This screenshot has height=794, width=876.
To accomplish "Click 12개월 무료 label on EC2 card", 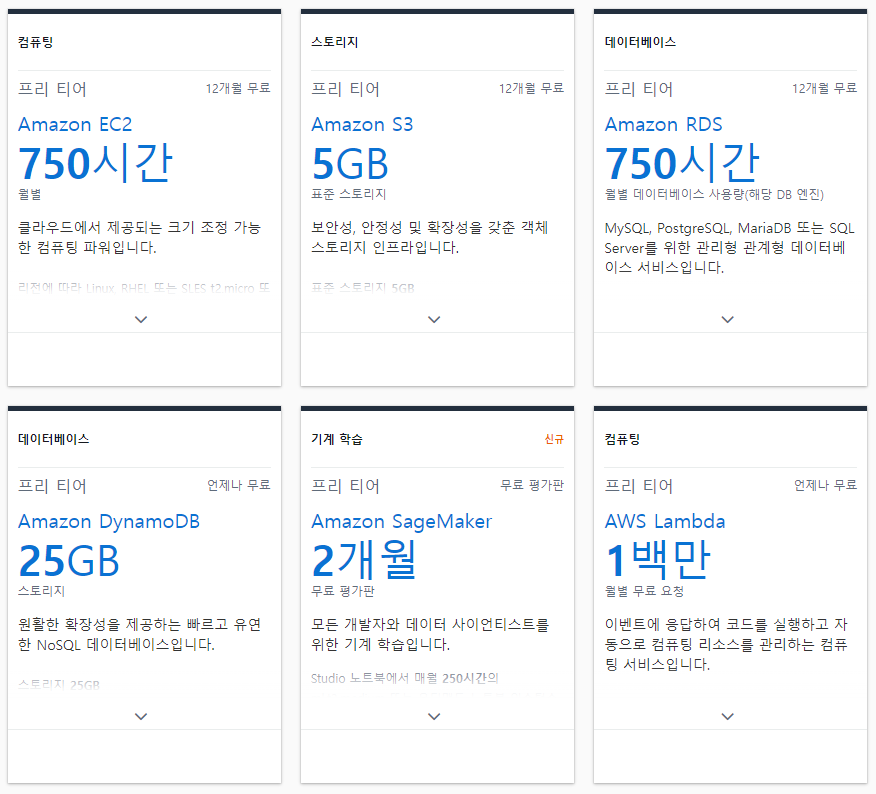I will (x=238, y=88).
